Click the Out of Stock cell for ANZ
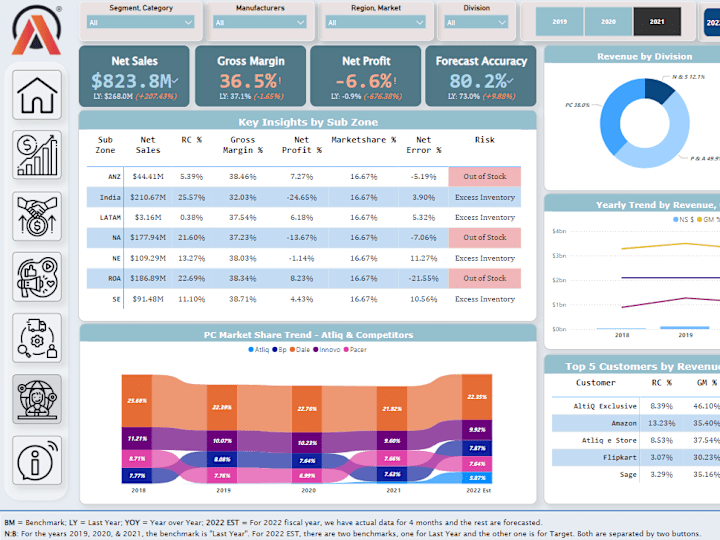 (x=485, y=176)
